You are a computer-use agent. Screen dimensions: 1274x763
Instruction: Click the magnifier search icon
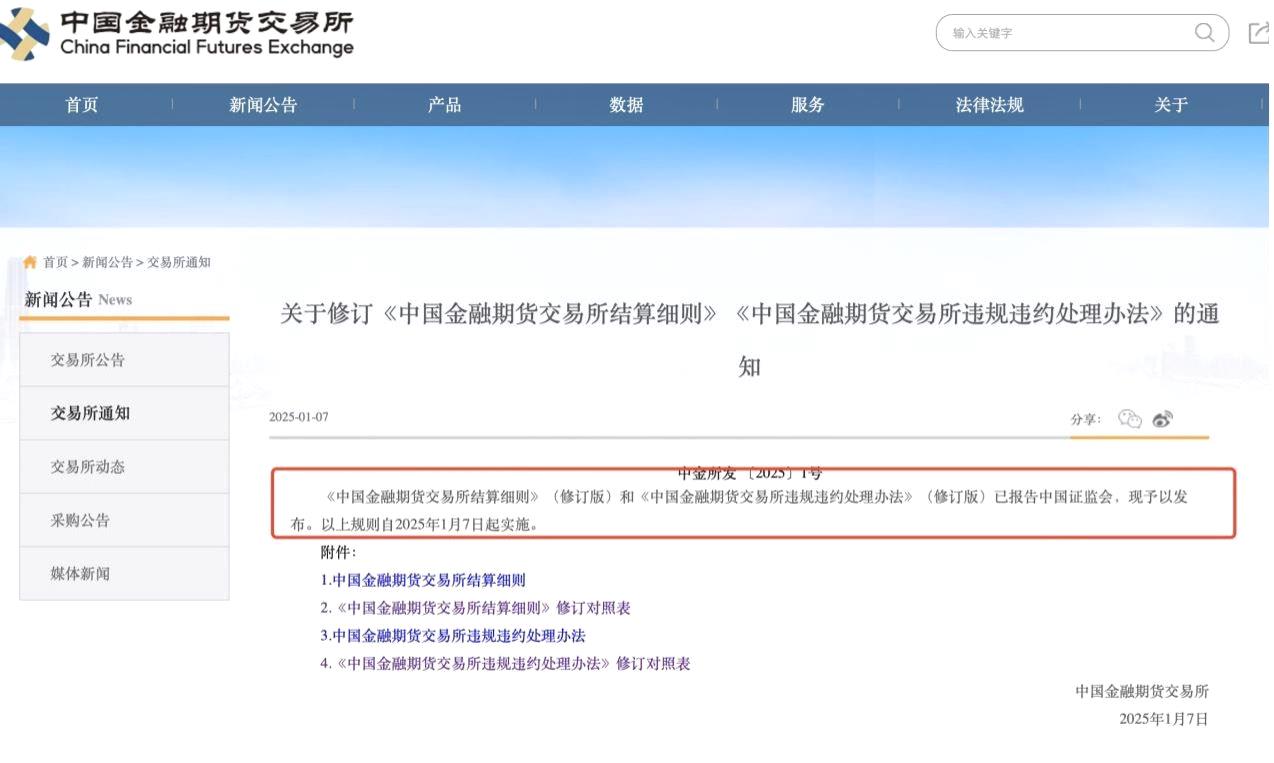[x=1204, y=33]
